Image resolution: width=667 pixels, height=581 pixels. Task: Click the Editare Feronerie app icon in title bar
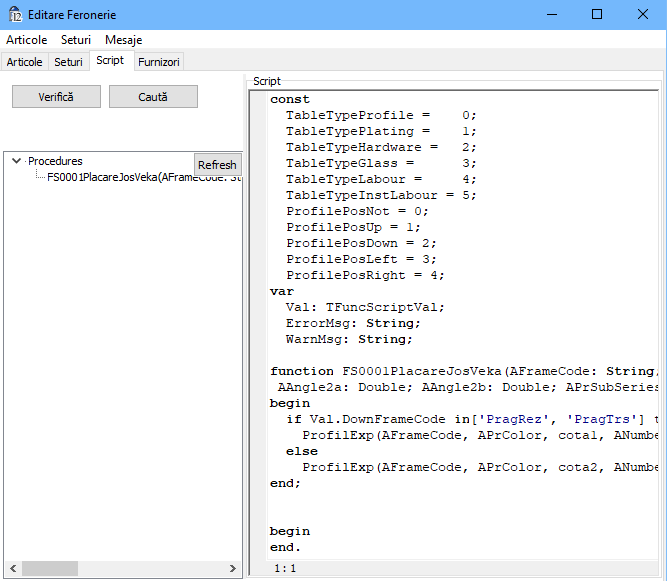click(x=15, y=14)
